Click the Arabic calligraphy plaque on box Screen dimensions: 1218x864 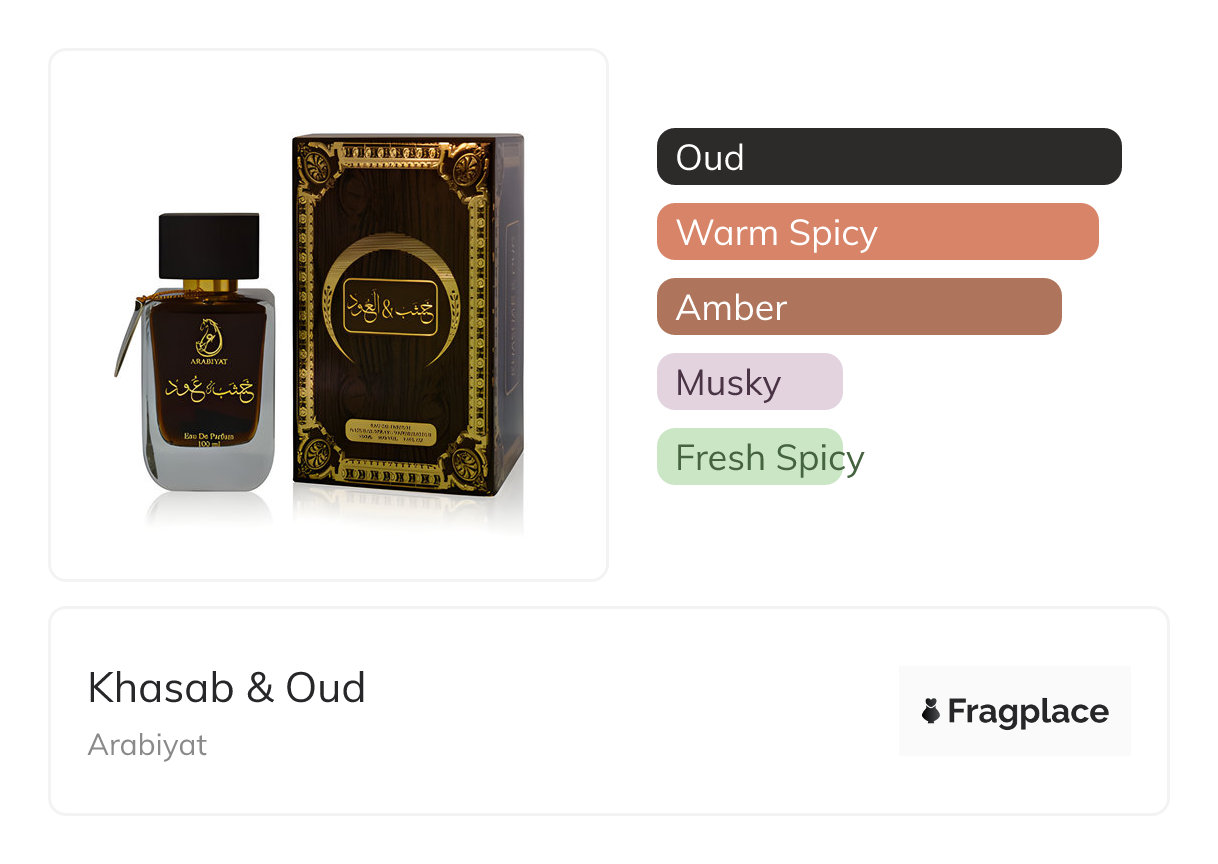[391, 307]
